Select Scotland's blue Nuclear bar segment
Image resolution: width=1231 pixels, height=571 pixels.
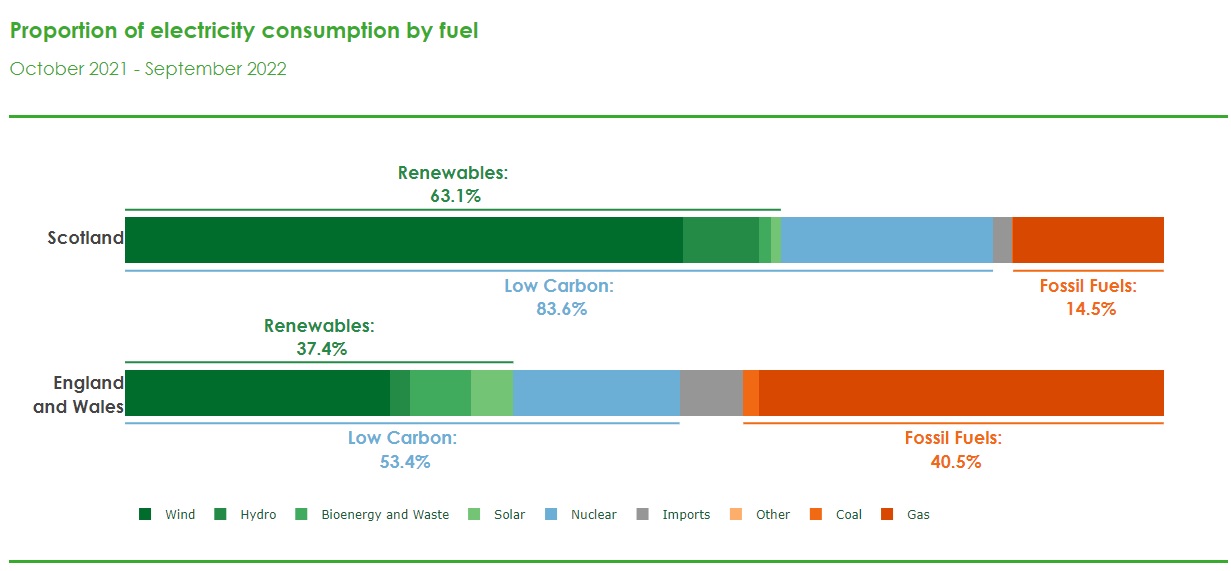887,240
